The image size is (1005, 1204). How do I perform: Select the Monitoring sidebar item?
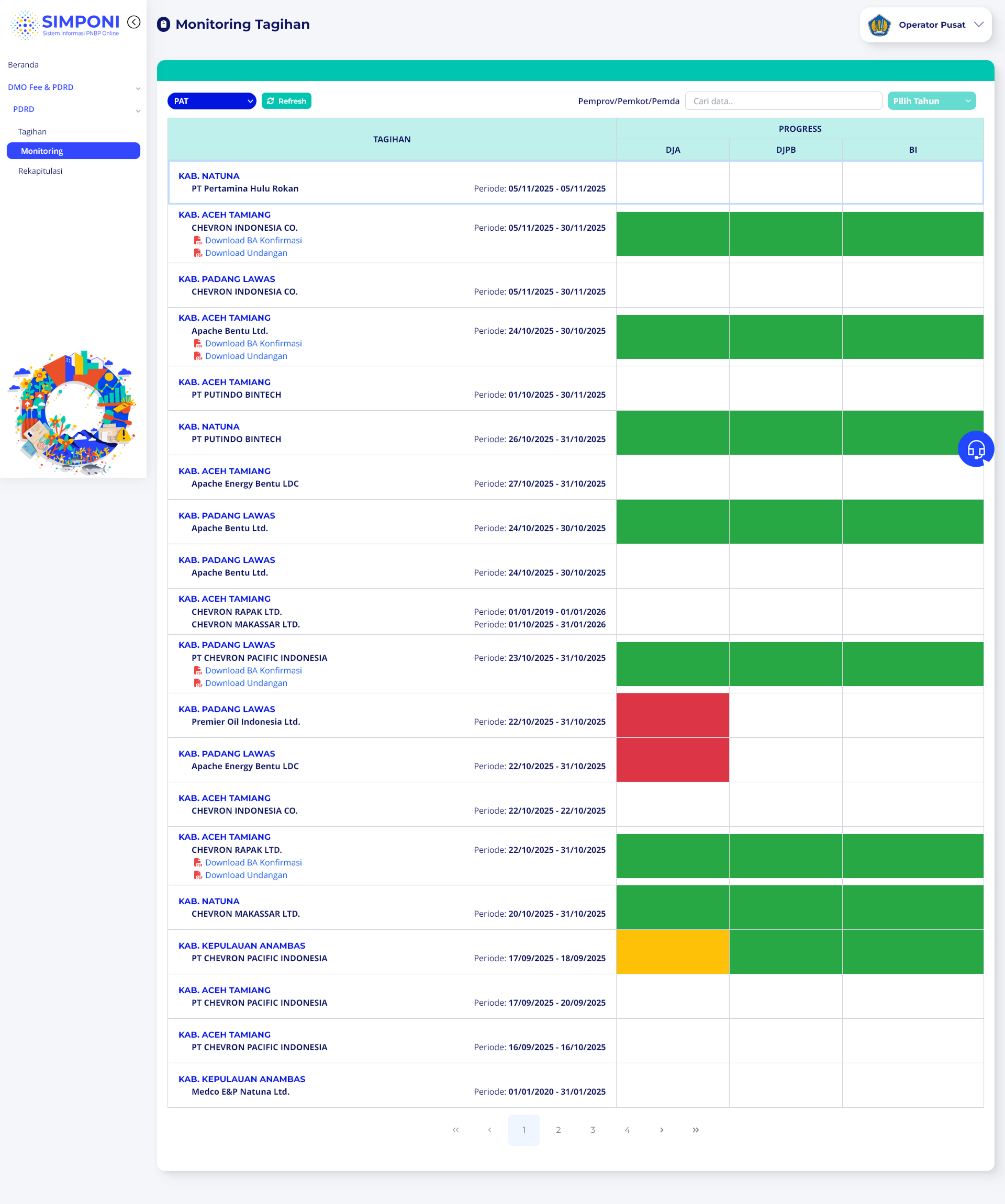point(73,151)
